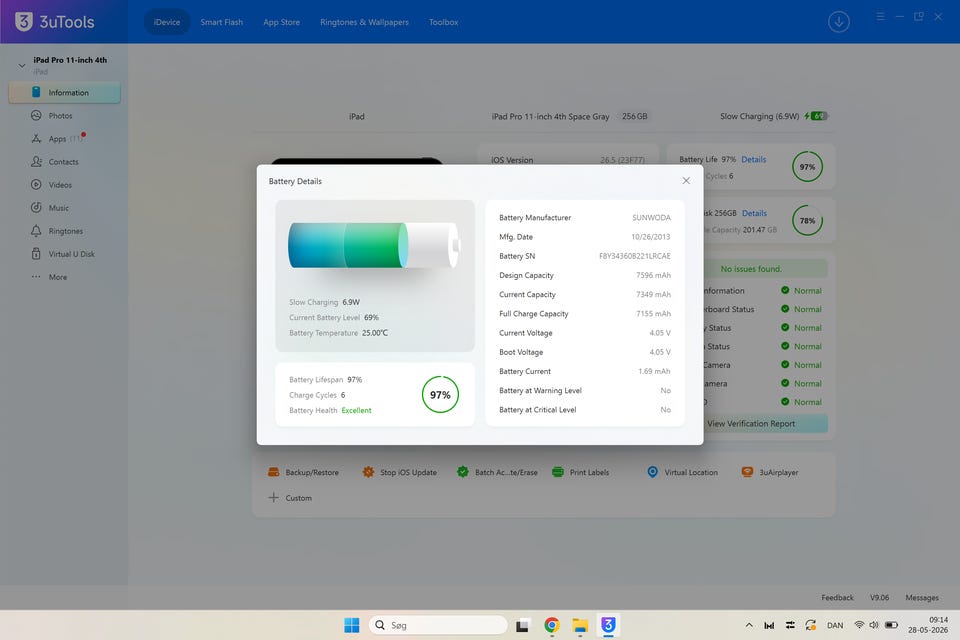Open the Ringtones & Wallpapers tab
Image resolution: width=960 pixels, height=640 pixels.
click(x=364, y=22)
